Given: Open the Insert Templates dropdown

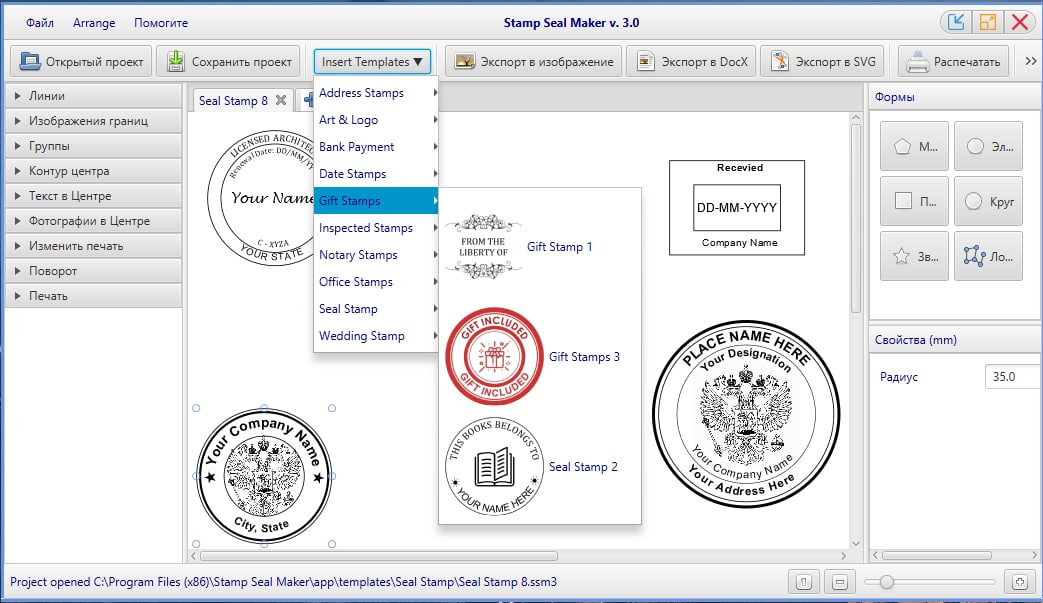Looking at the screenshot, I should pos(372,61).
